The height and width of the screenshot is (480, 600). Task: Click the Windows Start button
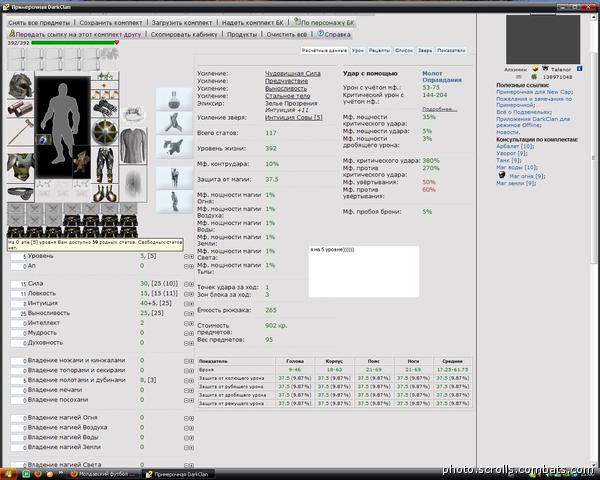point(8,474)
